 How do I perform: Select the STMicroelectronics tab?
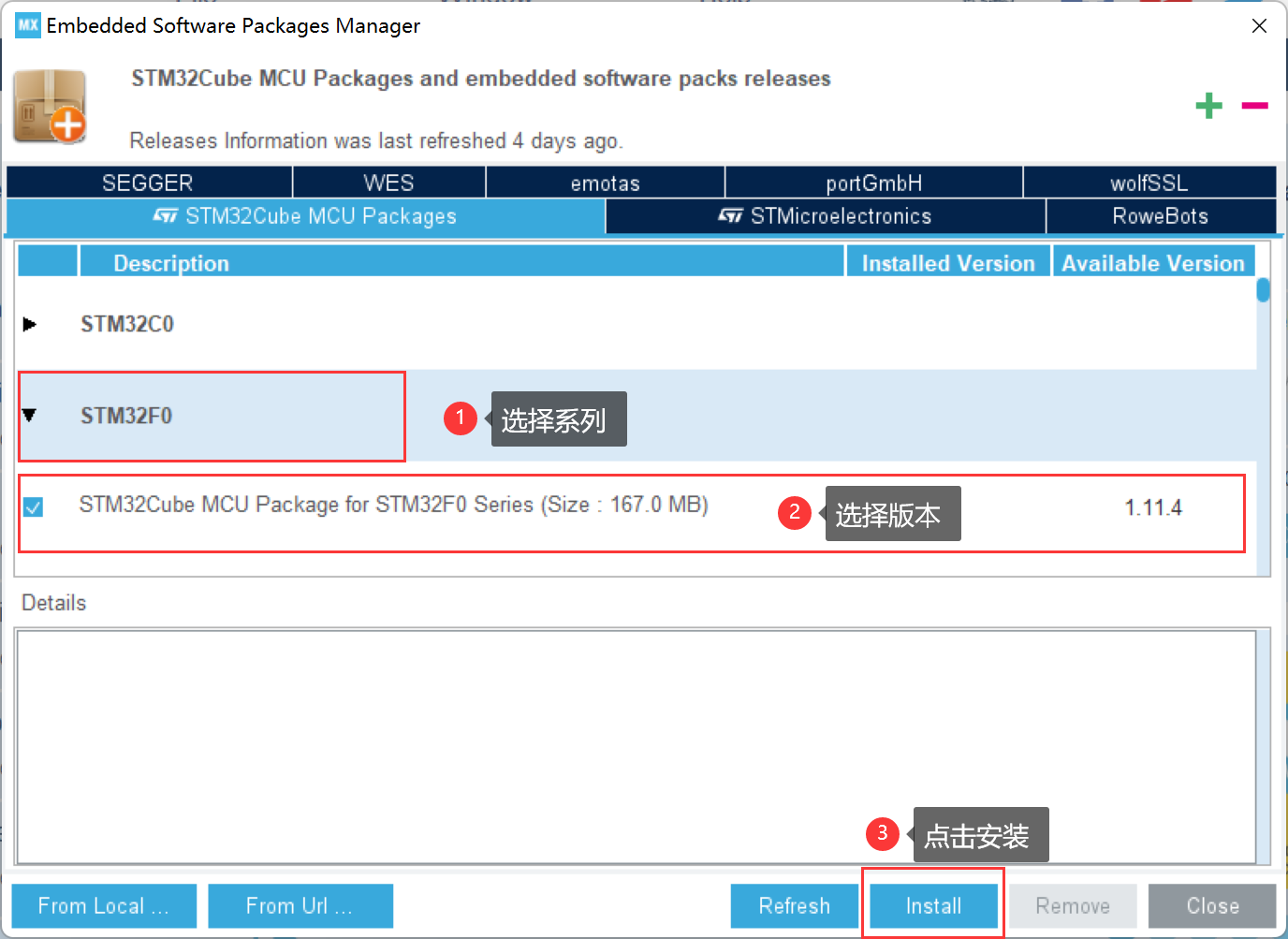click(x=825, y=216)
